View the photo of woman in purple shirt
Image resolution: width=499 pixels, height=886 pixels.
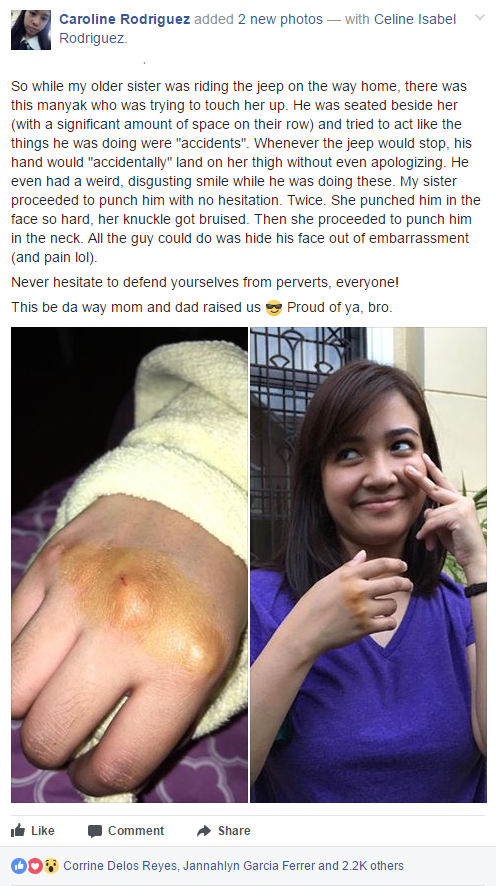click(368, 564)
